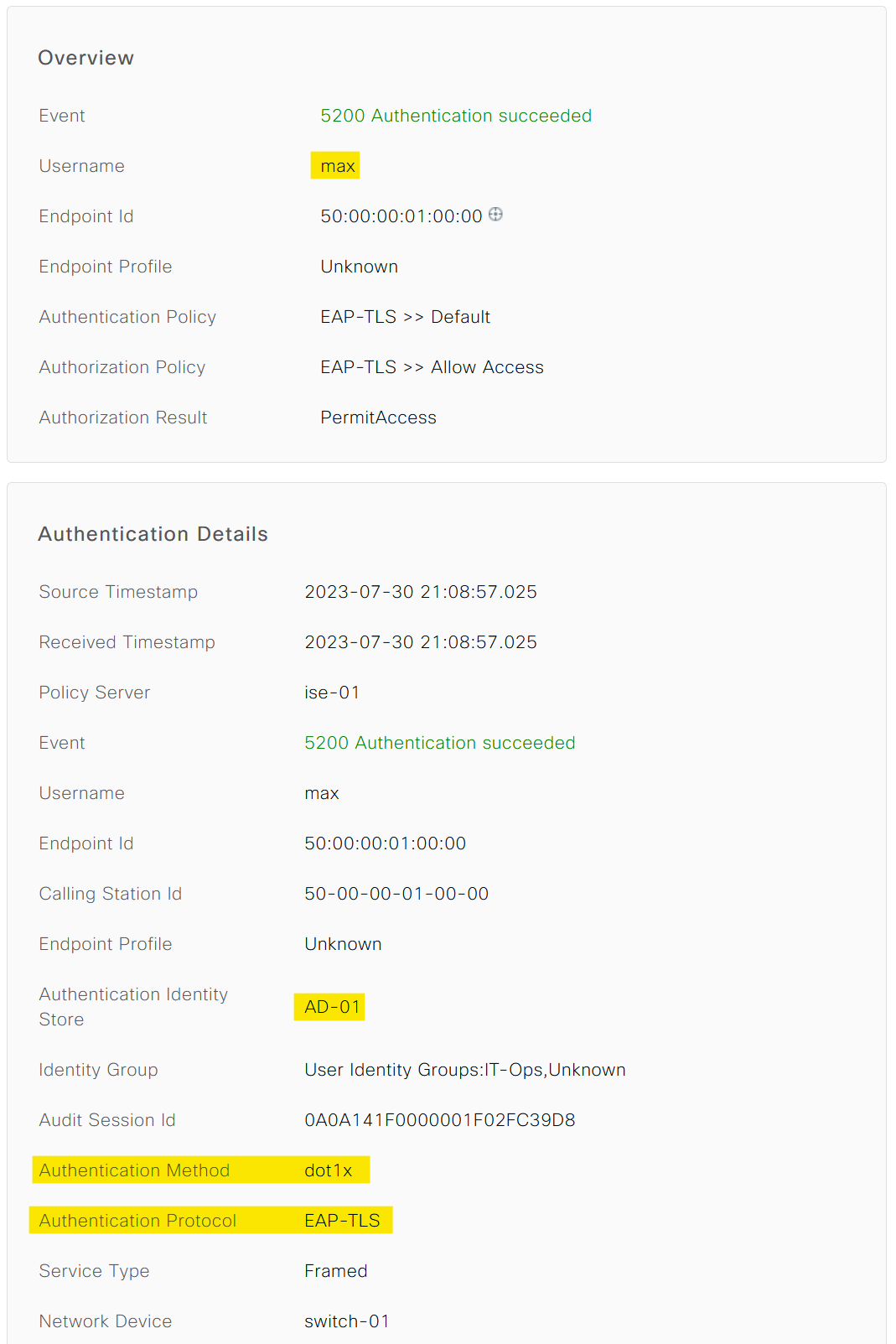The height and width of the screenshot is (1344, 896).
Task: Click the Authentication succeeded event in Authentication Details
Action: tap(442, 743)
